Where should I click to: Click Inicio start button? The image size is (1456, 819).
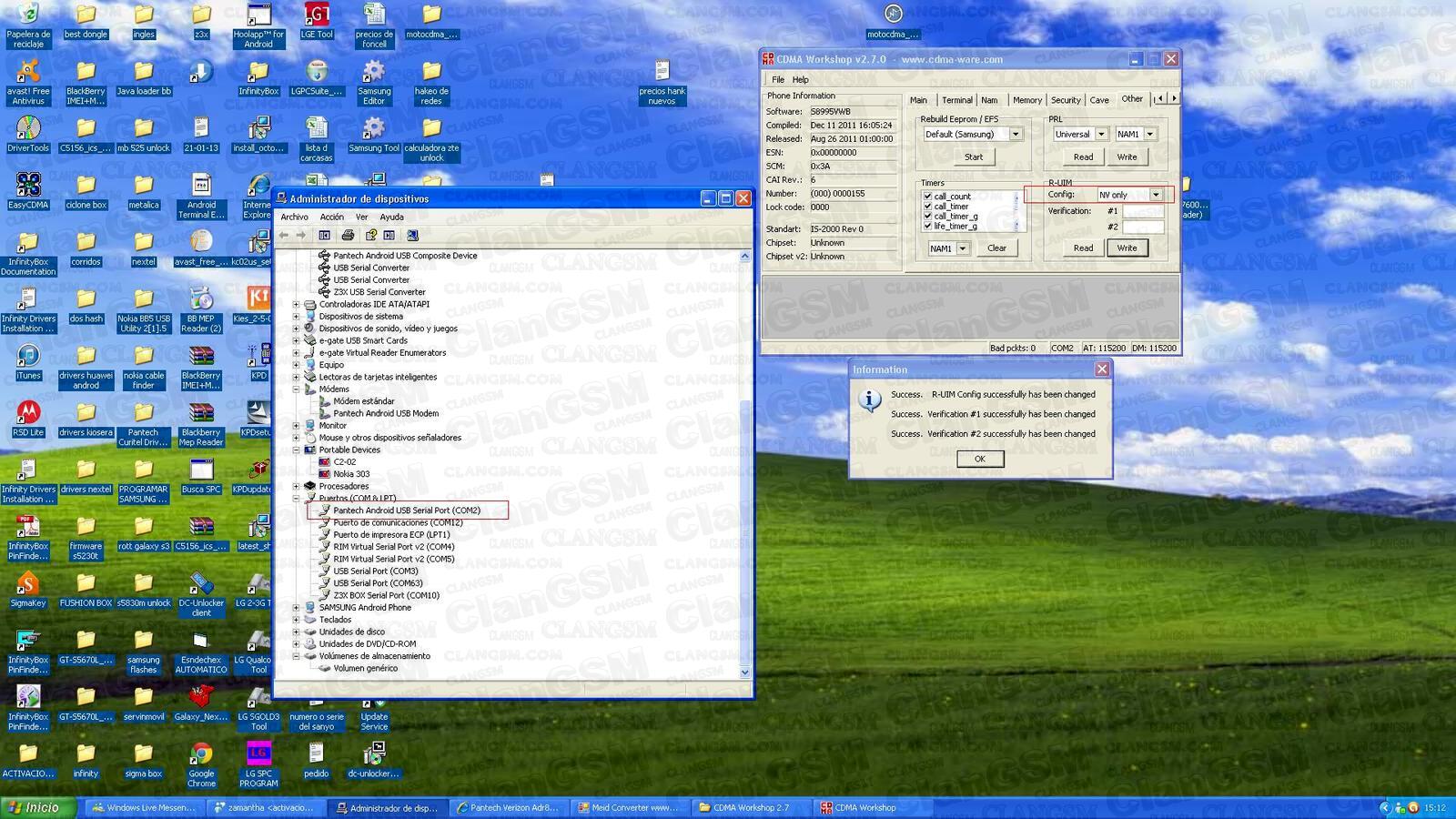(38, 807)
